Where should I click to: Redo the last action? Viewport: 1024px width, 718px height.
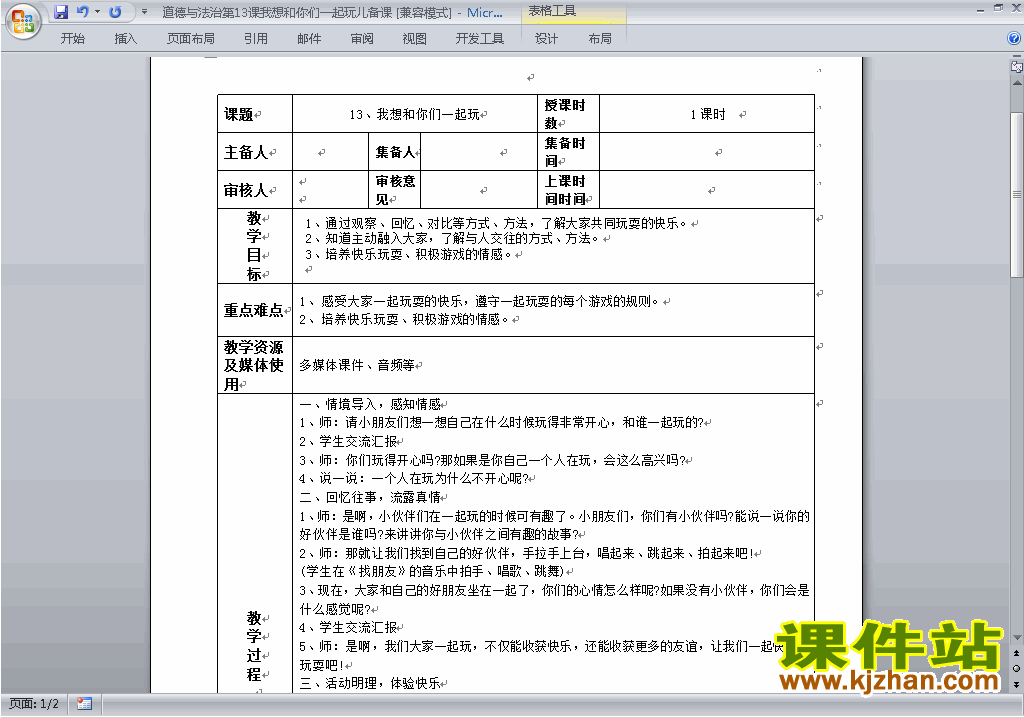click(115, 12)
